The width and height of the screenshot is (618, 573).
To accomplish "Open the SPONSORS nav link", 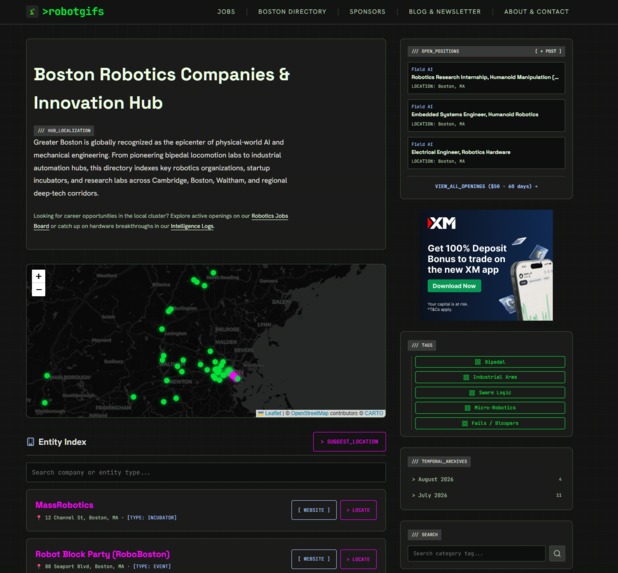I will click(x=367, y=12).
